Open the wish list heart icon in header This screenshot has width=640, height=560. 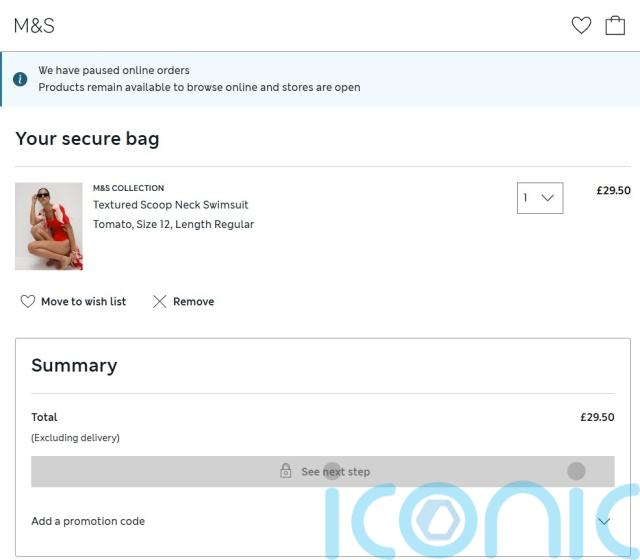581,25
